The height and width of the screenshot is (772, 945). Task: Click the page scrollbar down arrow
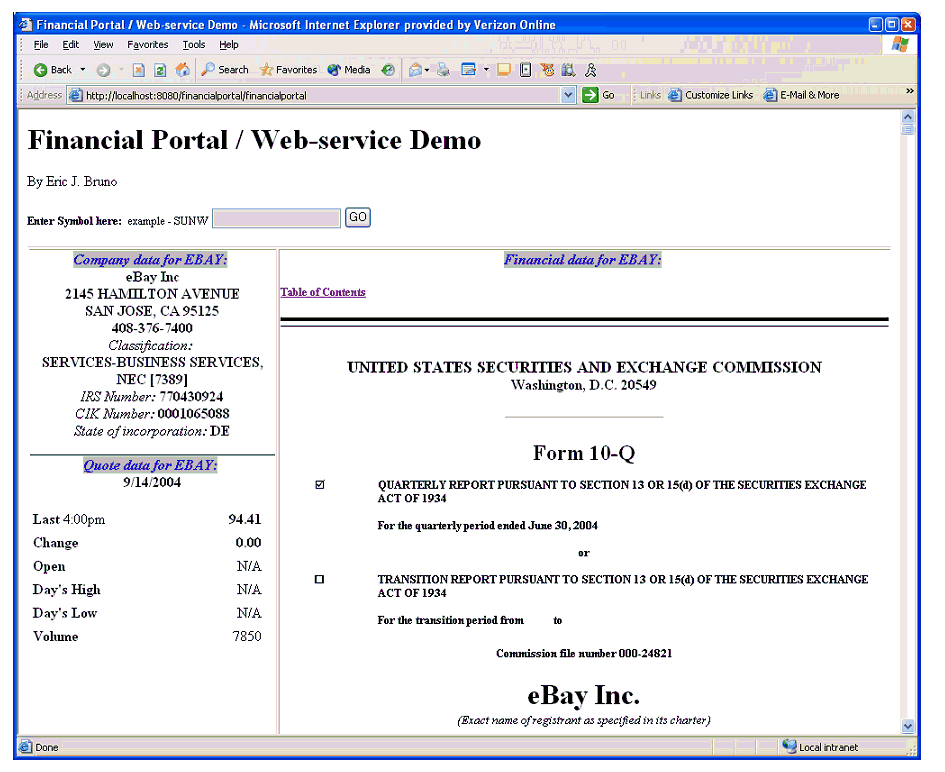click(908, 726)
